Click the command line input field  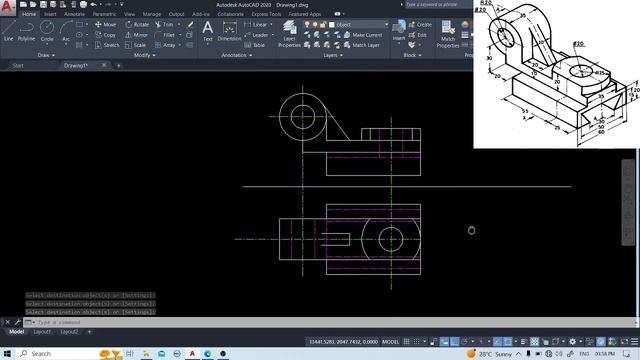330,322
